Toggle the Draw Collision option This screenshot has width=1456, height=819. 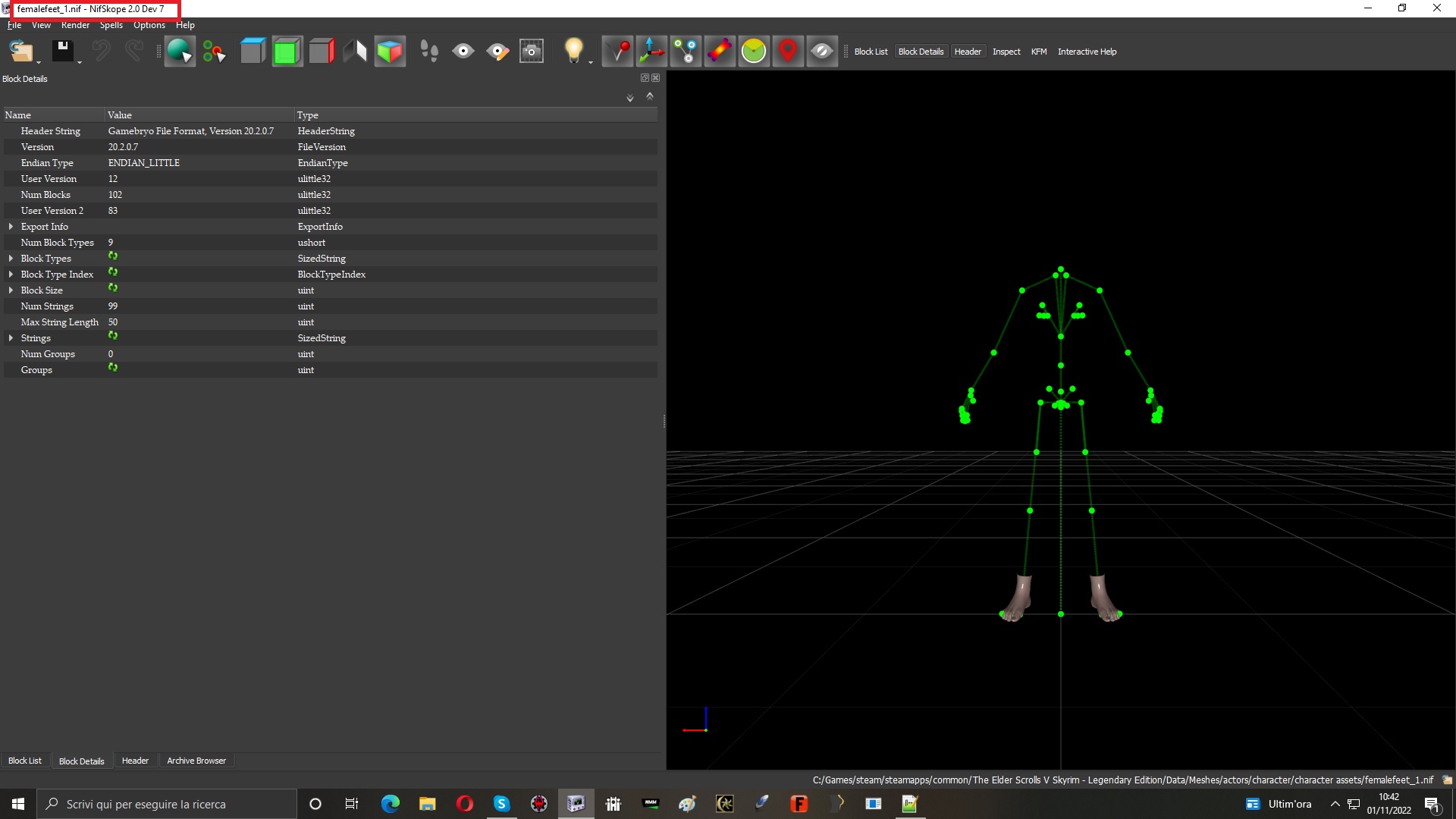coord(720,52)
